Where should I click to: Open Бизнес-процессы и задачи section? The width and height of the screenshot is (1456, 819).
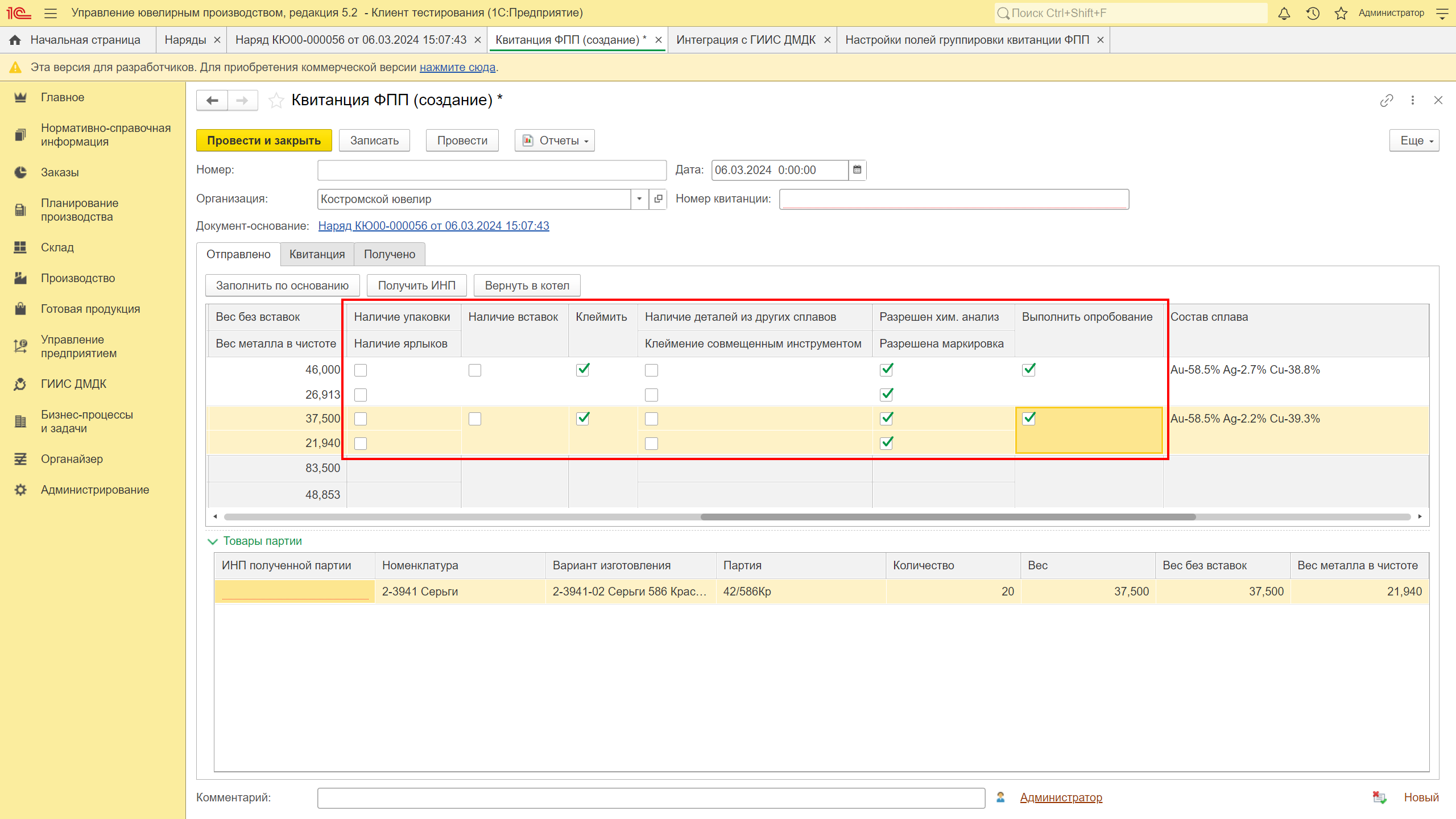click(86, 421)
